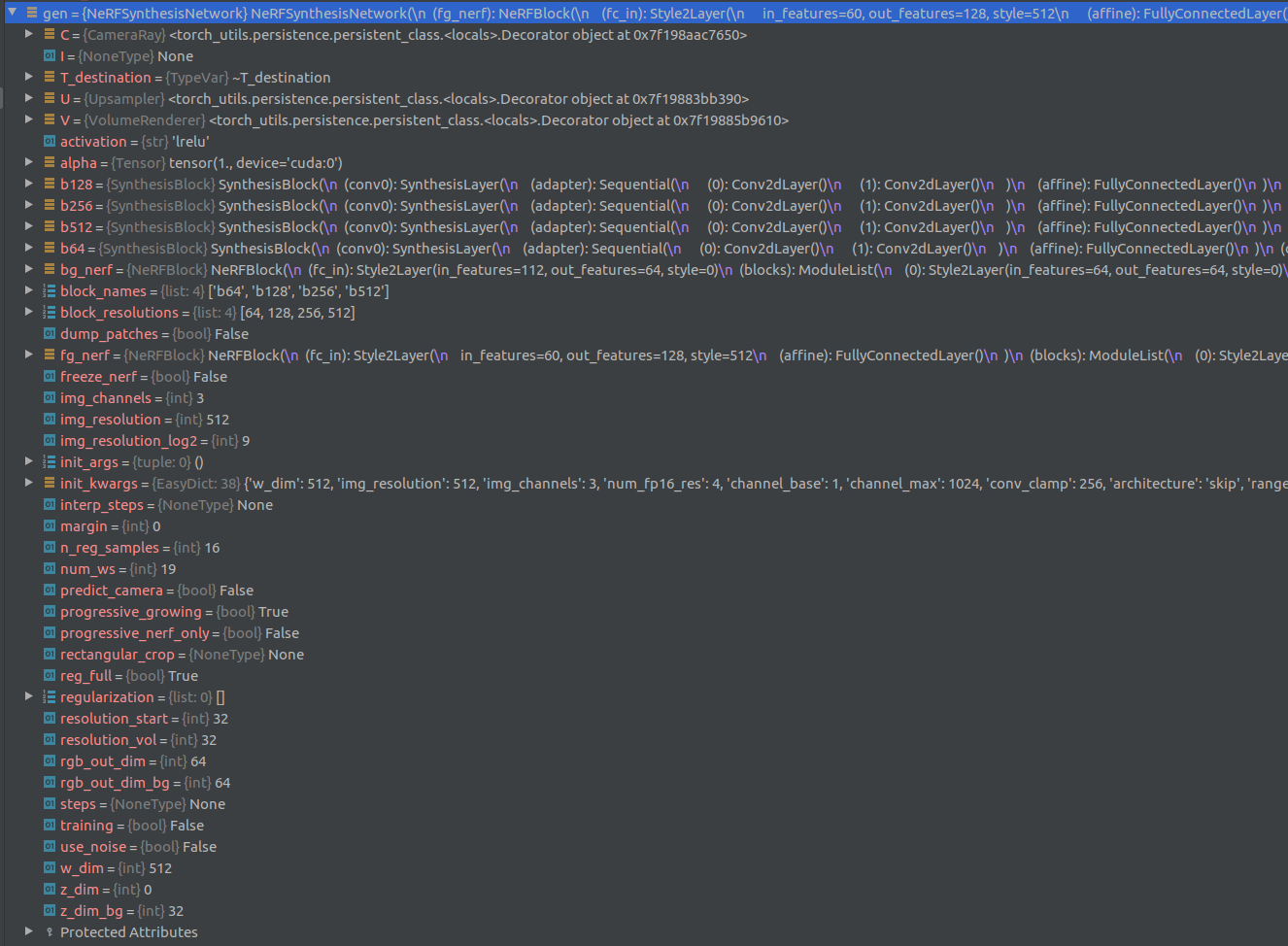
Task: Click the primitive icon beside num_ws
Action: pos(50,568)
